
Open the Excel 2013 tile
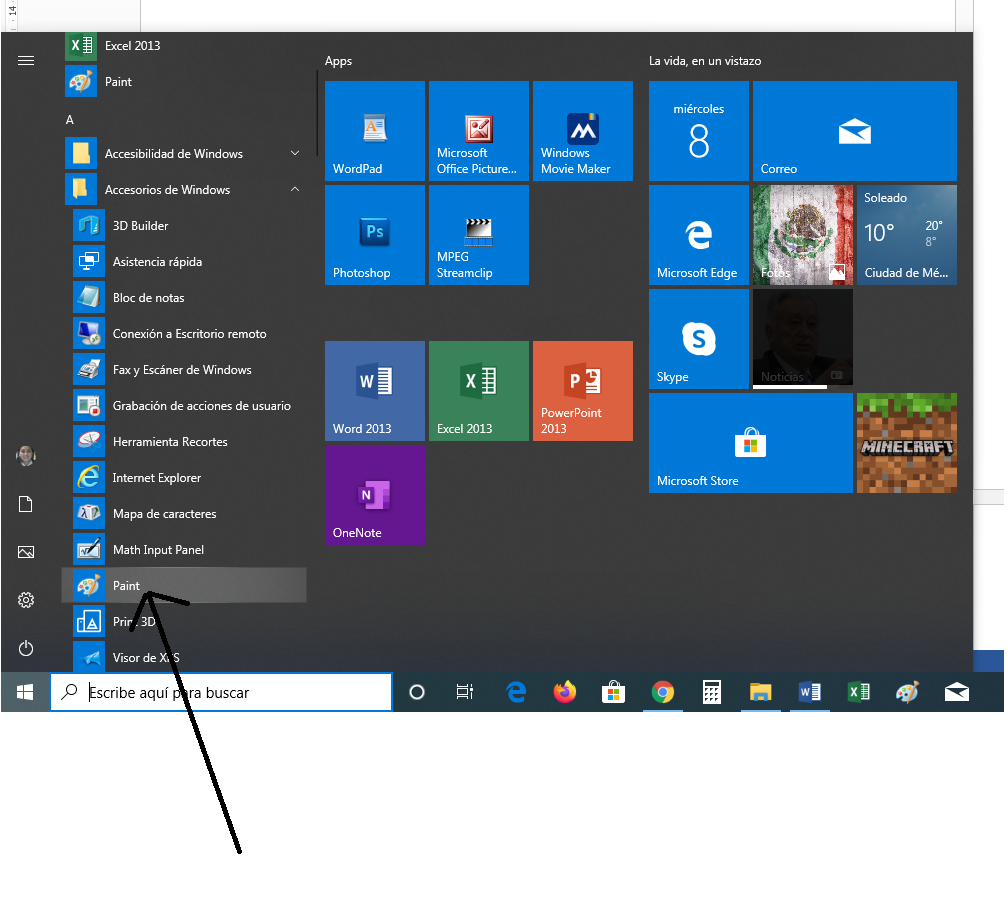click(x=479, y=391)
